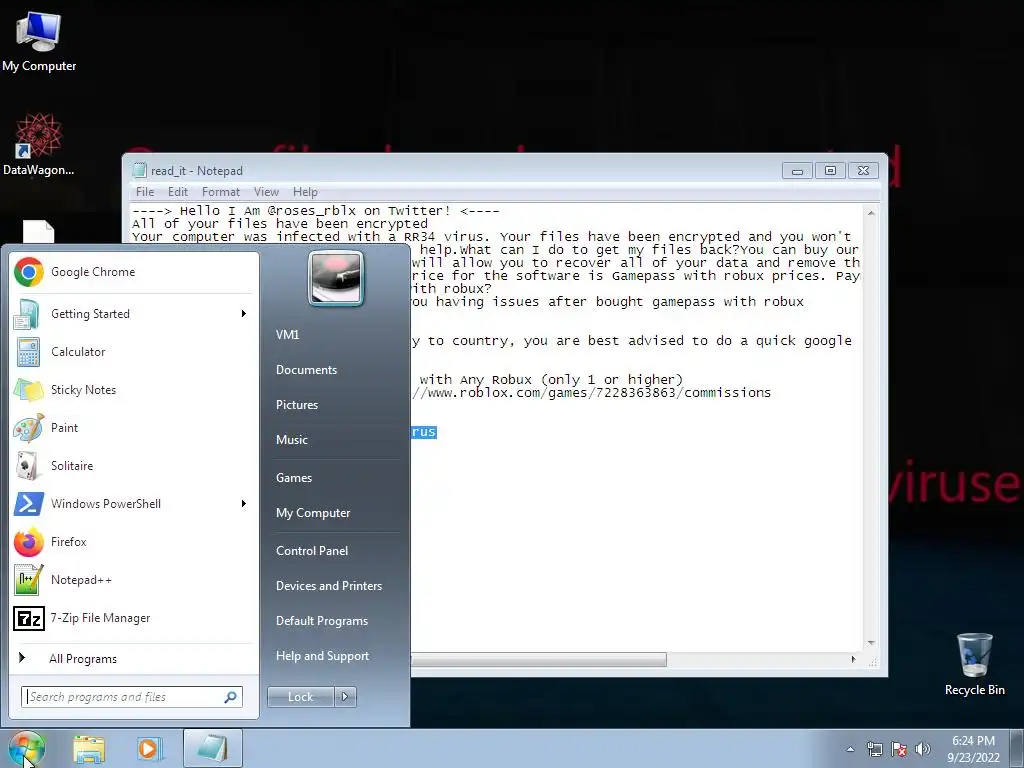
Task: Open Music library
Action: 291,440
